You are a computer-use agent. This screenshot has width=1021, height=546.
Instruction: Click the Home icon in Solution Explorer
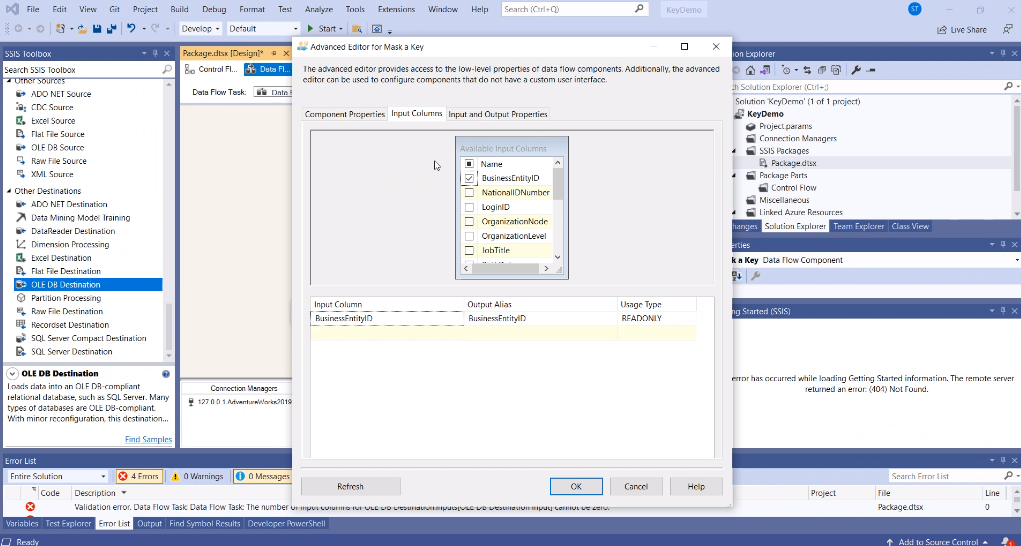click(x=750, y=70)
